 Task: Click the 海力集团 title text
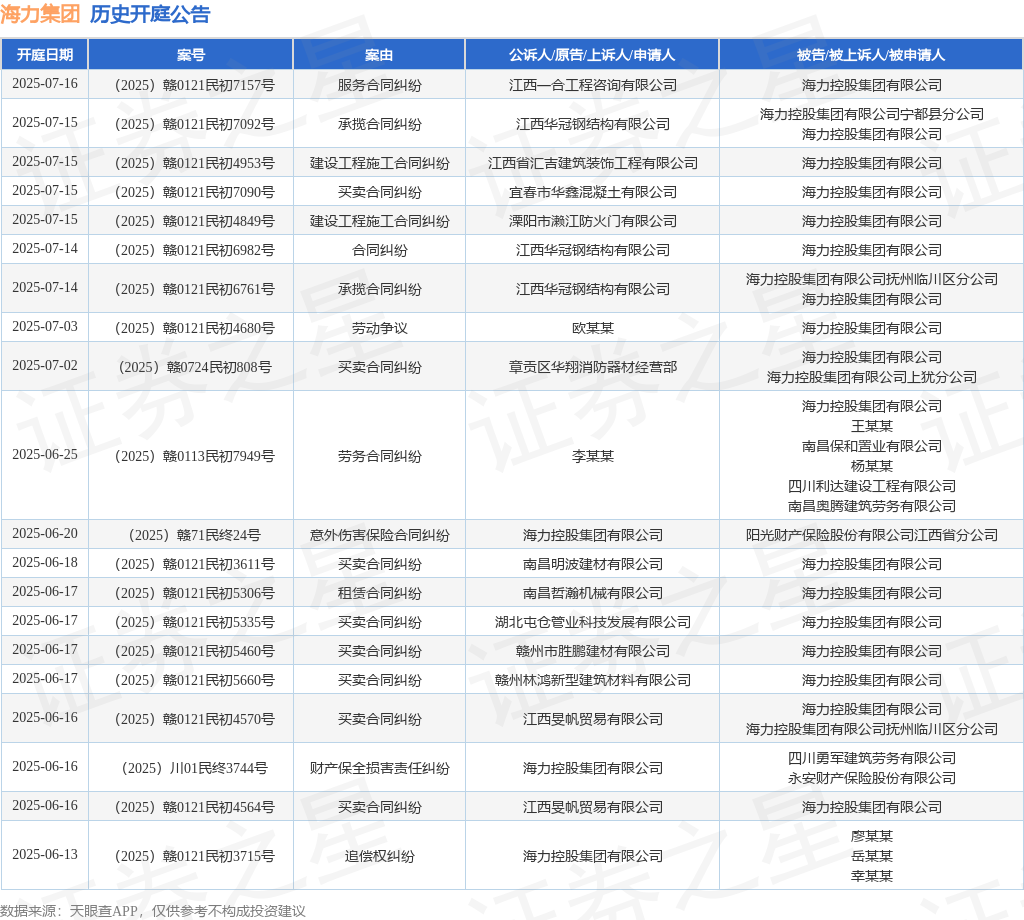coord(40,14)
